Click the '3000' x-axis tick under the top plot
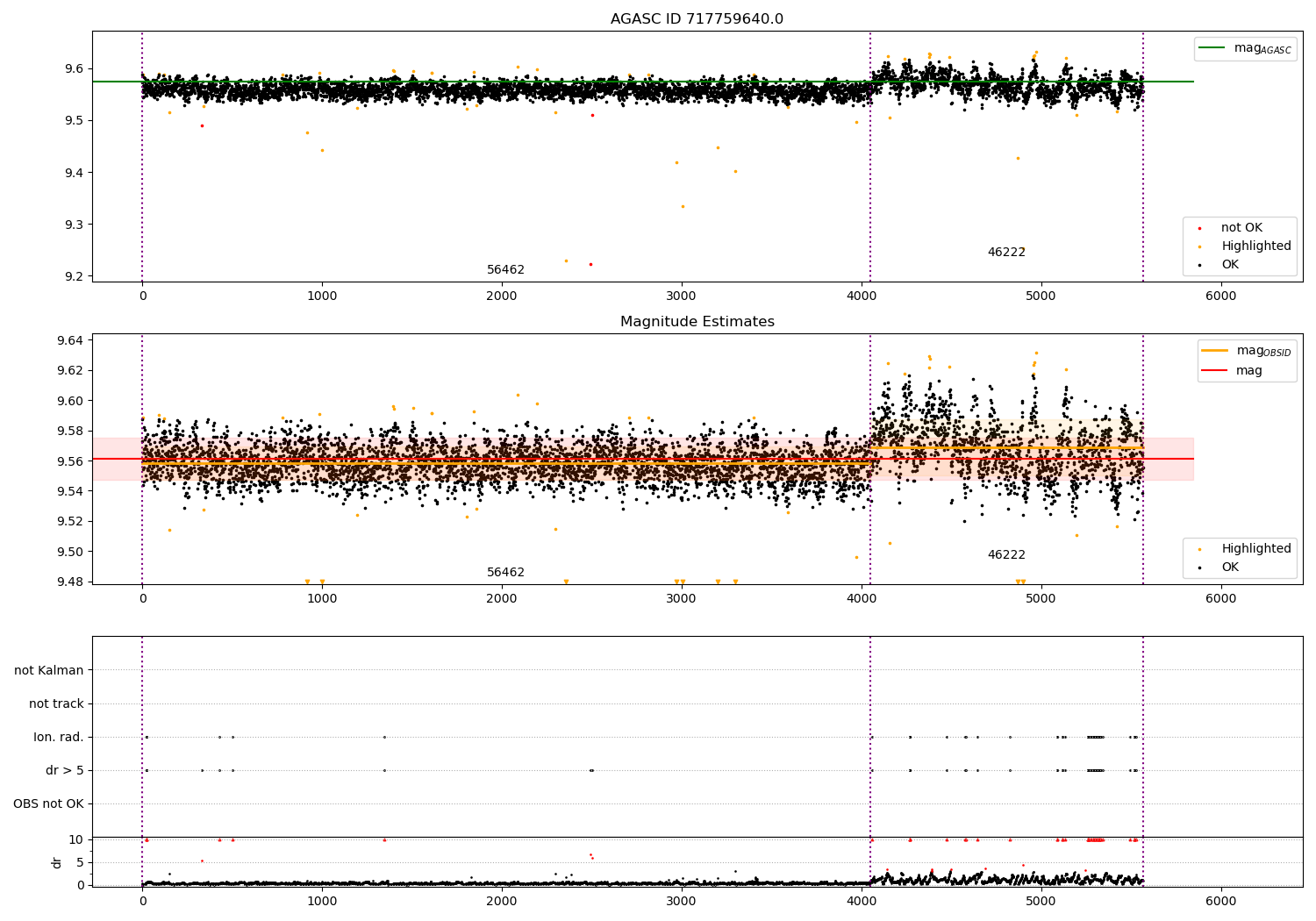 682,296
